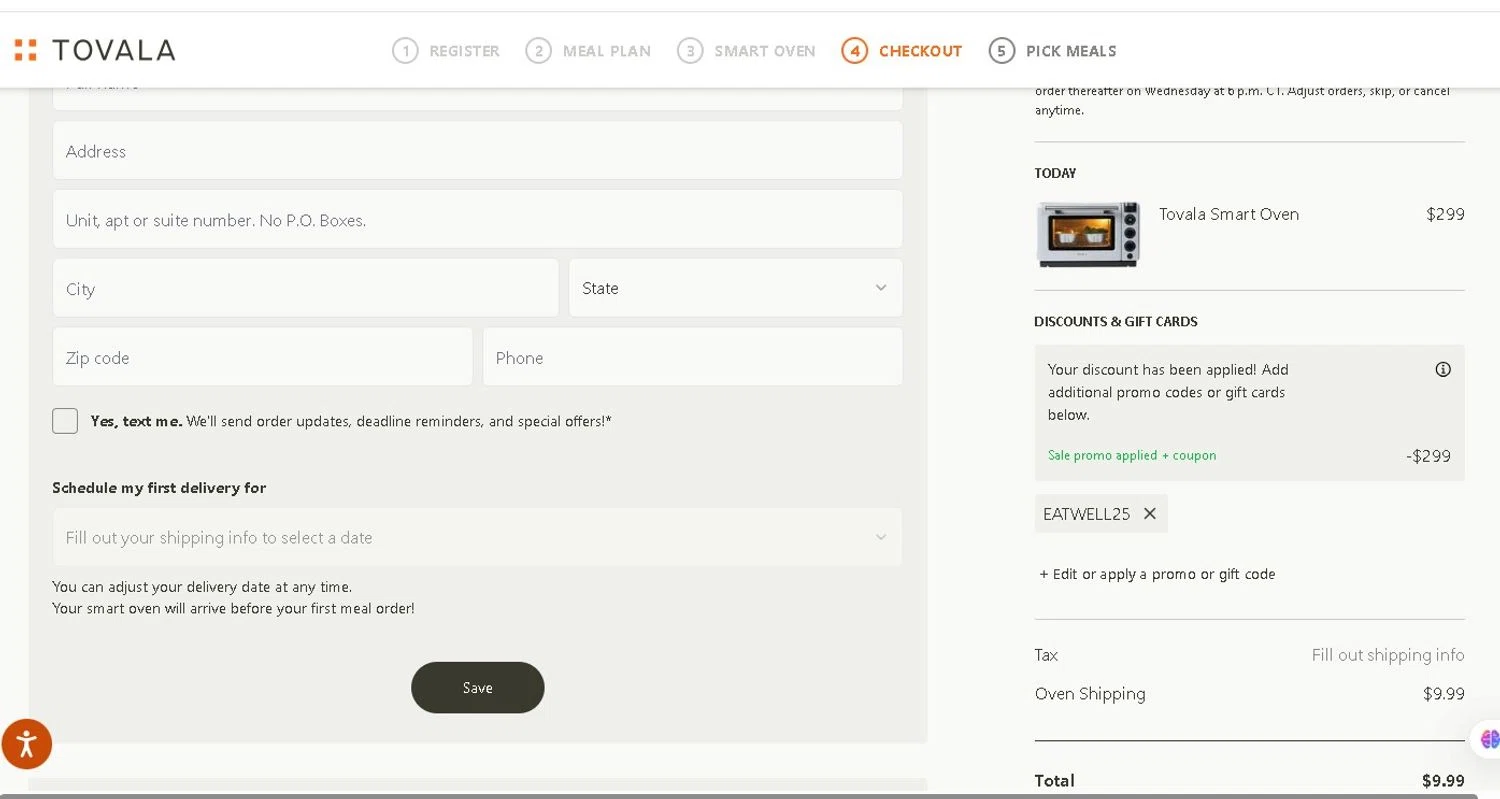Click the step 5 circle icon
This screenshot has height=799, width=1500.
[1001, 50]
